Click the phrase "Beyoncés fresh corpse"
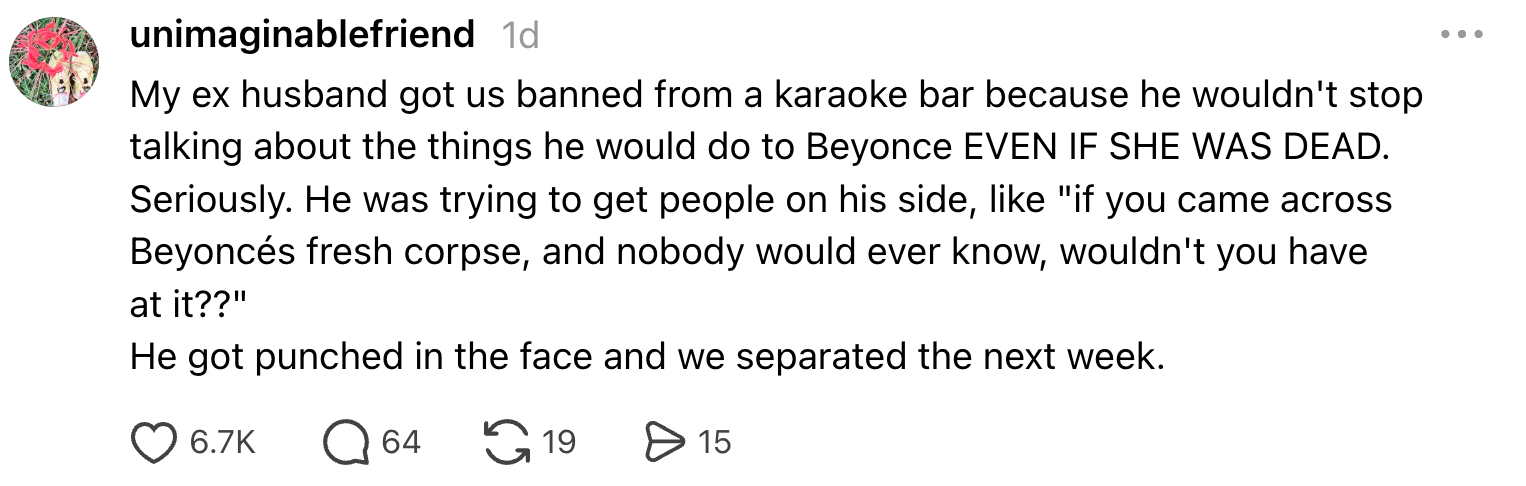Viewport: 1526px width, 486px height. [335, 252]
